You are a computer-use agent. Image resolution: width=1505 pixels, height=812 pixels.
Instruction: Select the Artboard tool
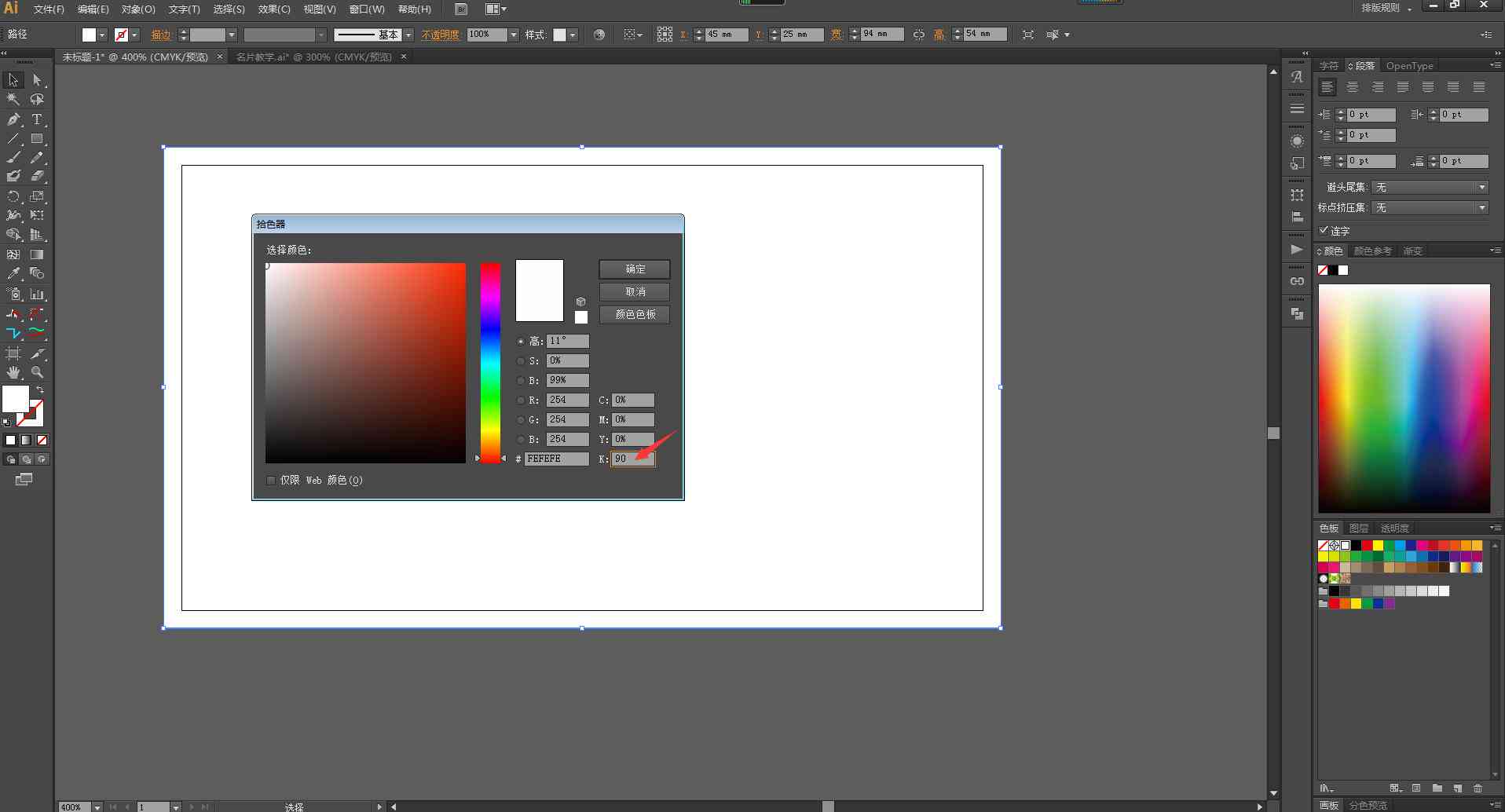click(13, 353)
